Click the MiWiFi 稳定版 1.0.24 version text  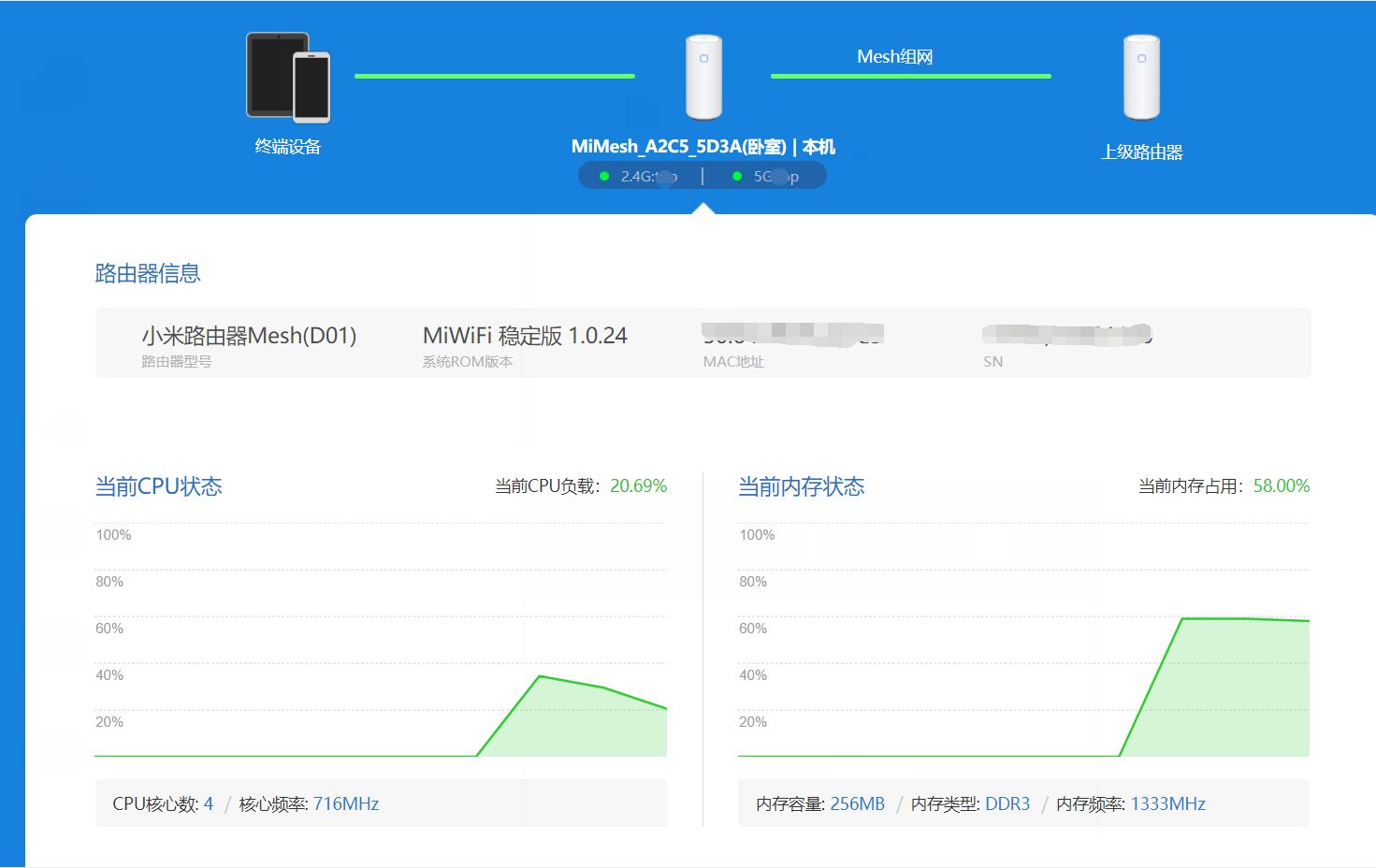point(525,336)
